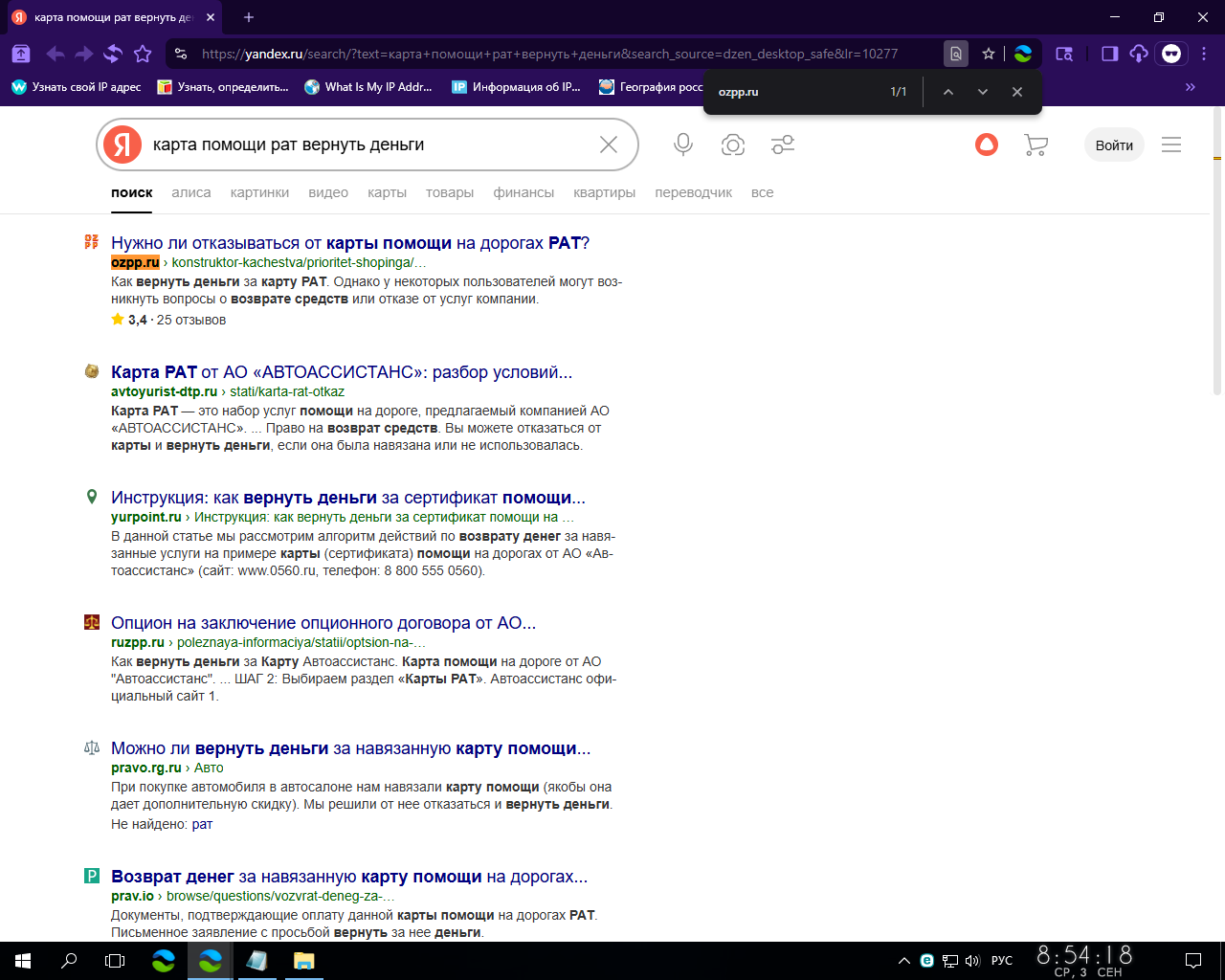Open search settings sliders icon
The image size is (1225, 980).
[783, 145]
